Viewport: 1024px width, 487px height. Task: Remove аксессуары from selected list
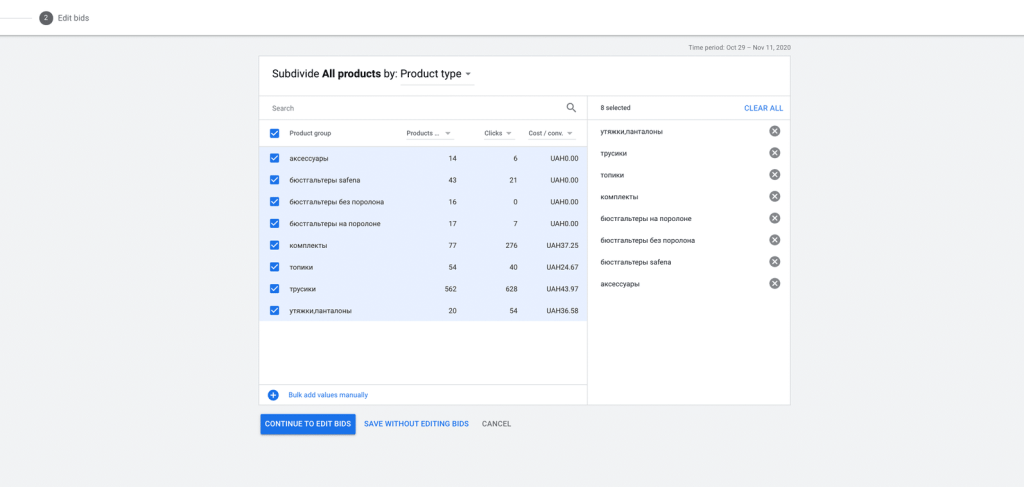(x=774, y=284)
